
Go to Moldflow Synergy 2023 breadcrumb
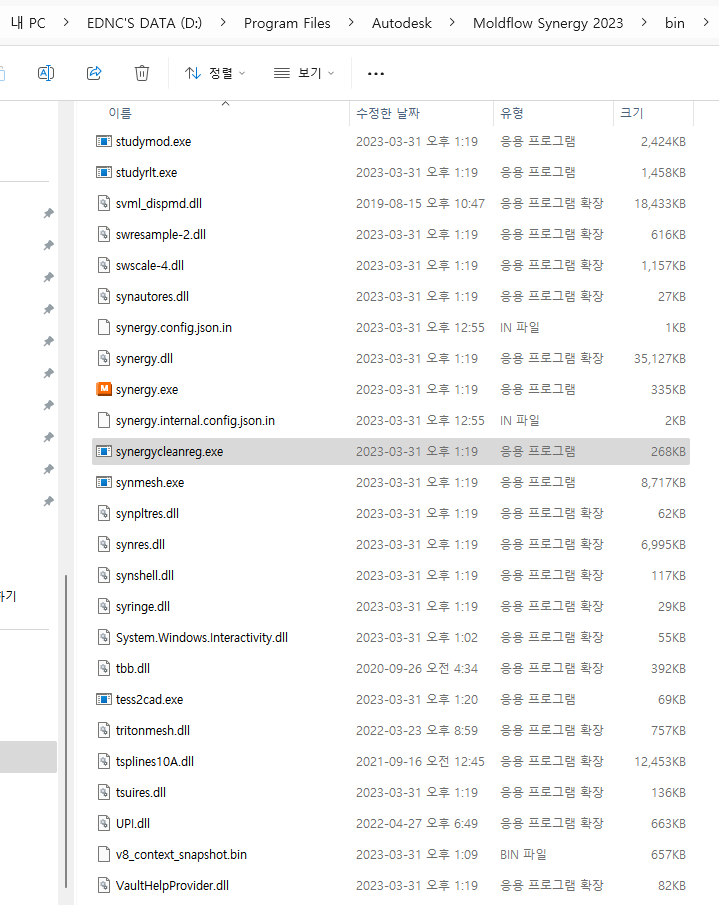click(548, 23)
